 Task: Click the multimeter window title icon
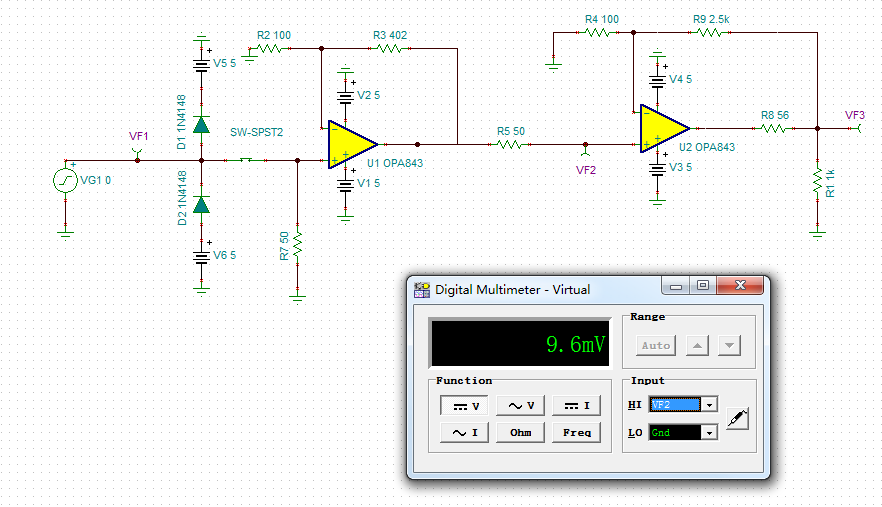[x=421, y=290]
